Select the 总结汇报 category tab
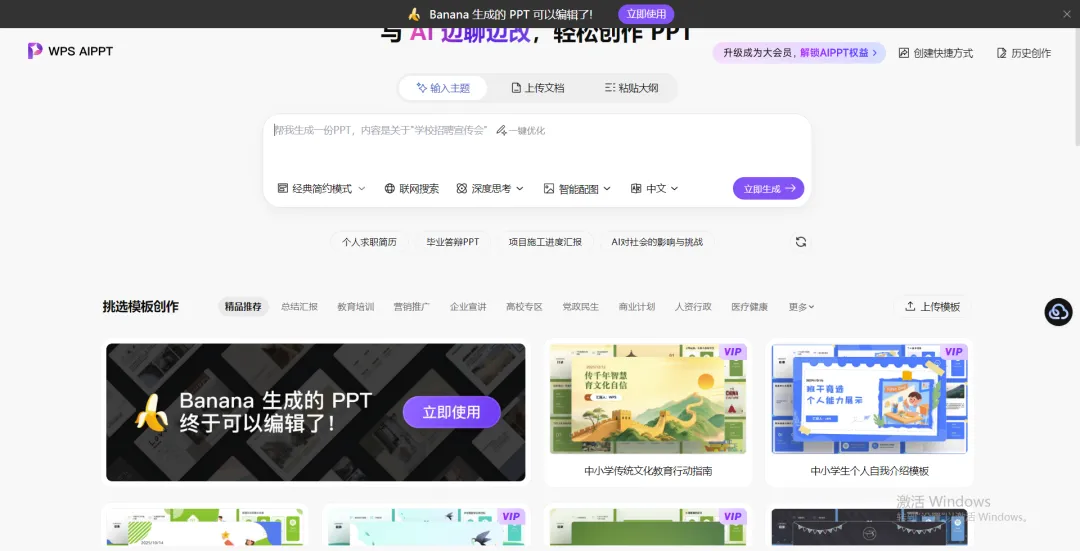Image resolution: width=1080 pixels, height=551 pixels. pos(299,306)
